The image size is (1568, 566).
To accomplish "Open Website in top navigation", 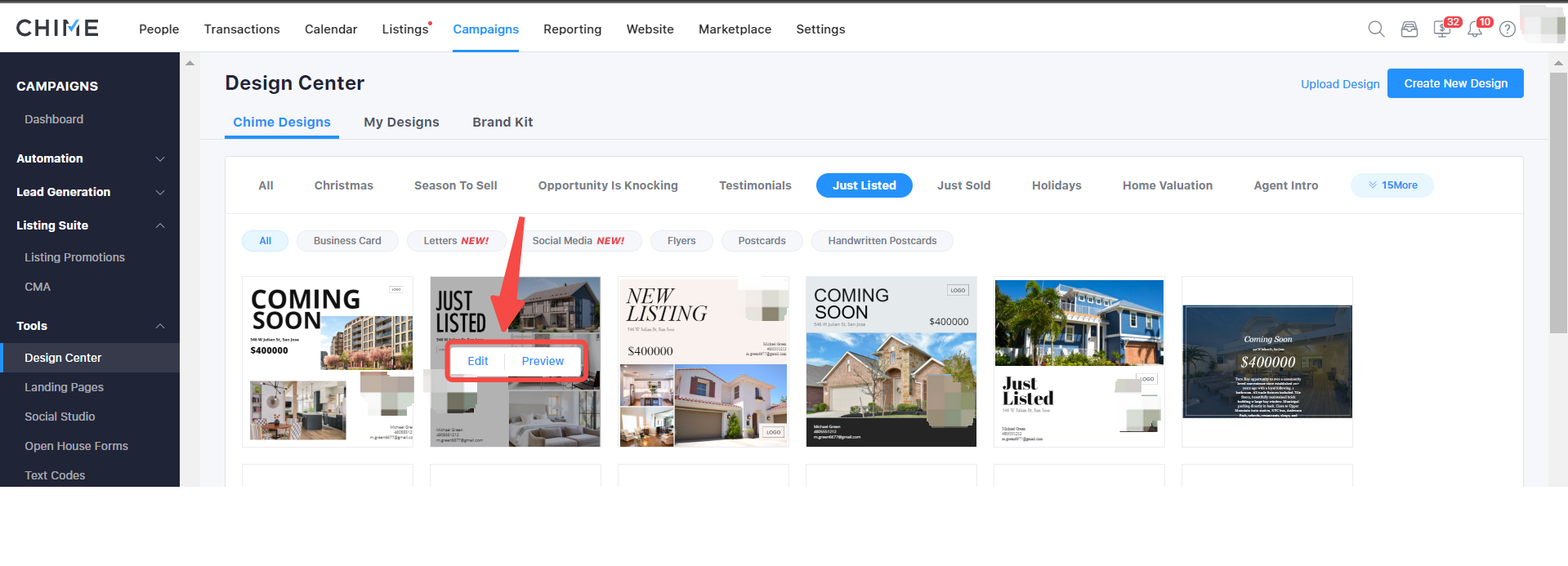I will (x=650, y=29).
